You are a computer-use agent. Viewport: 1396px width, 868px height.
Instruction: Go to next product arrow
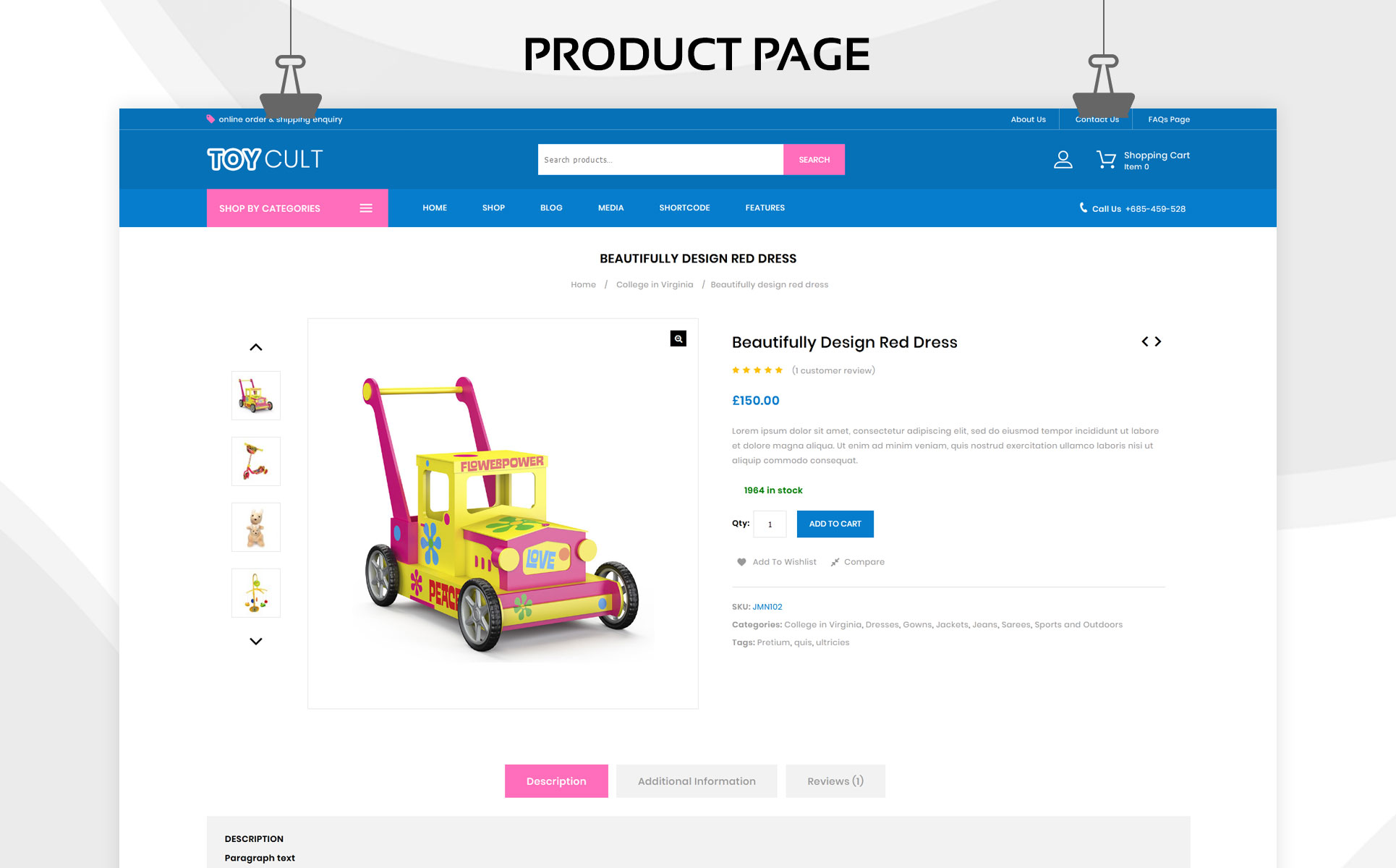pyautogui.click(x=1158, y=341)
